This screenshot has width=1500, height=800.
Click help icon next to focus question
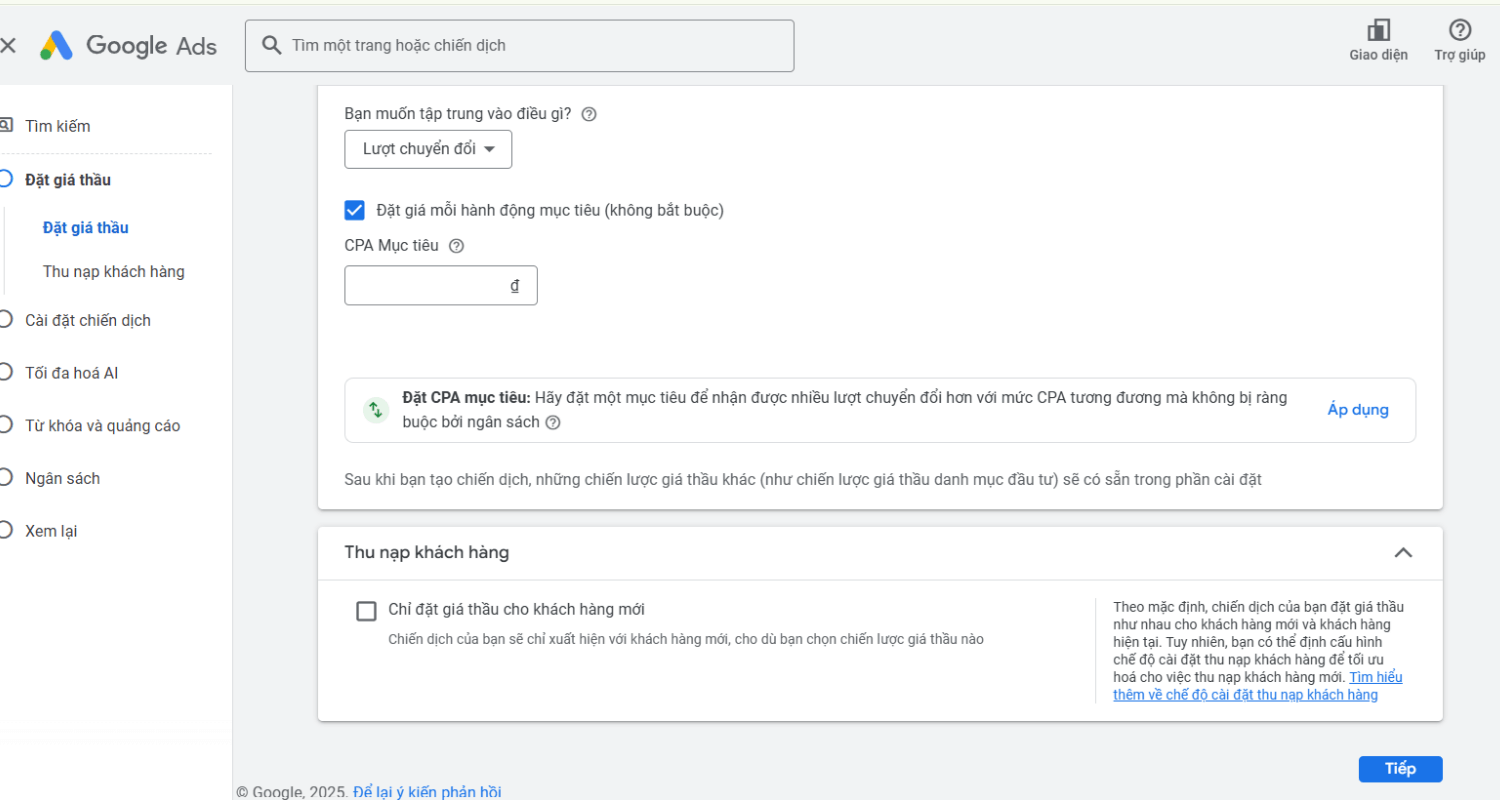(589, 114)
